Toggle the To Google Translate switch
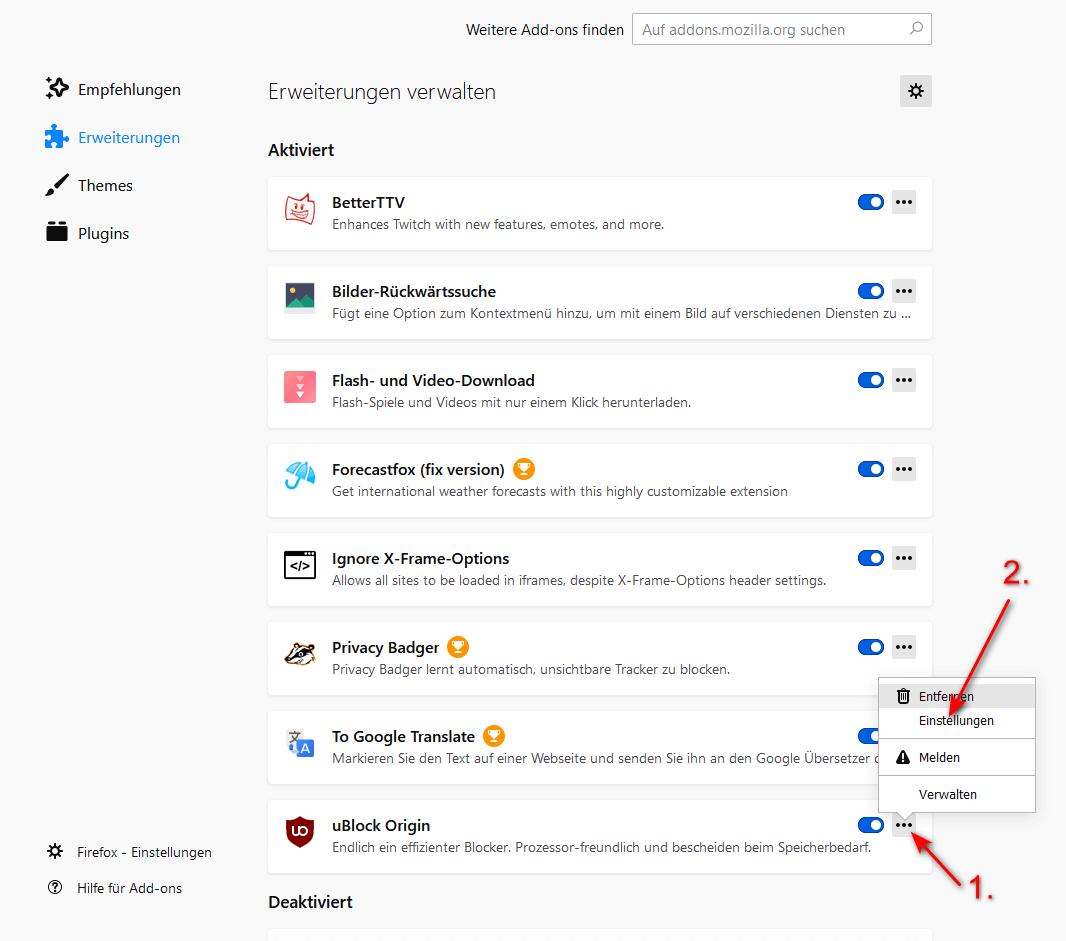This screenshot has height=941, width=1066. [x=867, y=736]
